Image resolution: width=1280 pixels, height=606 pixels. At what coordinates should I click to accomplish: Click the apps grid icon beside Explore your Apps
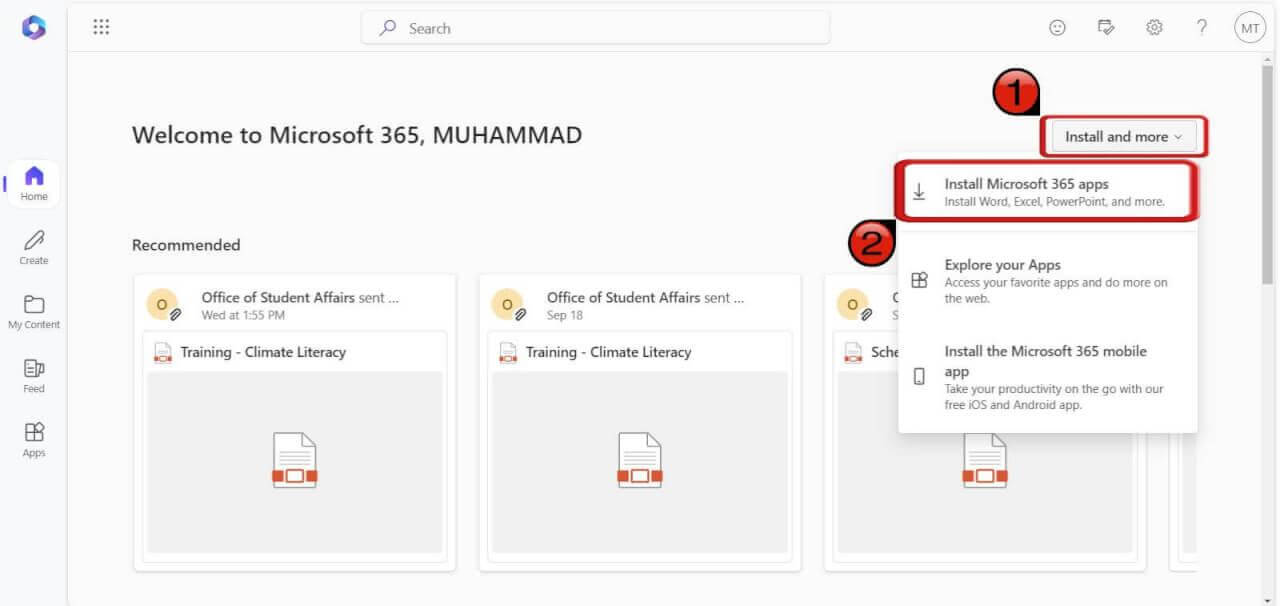tap(919, 280)
